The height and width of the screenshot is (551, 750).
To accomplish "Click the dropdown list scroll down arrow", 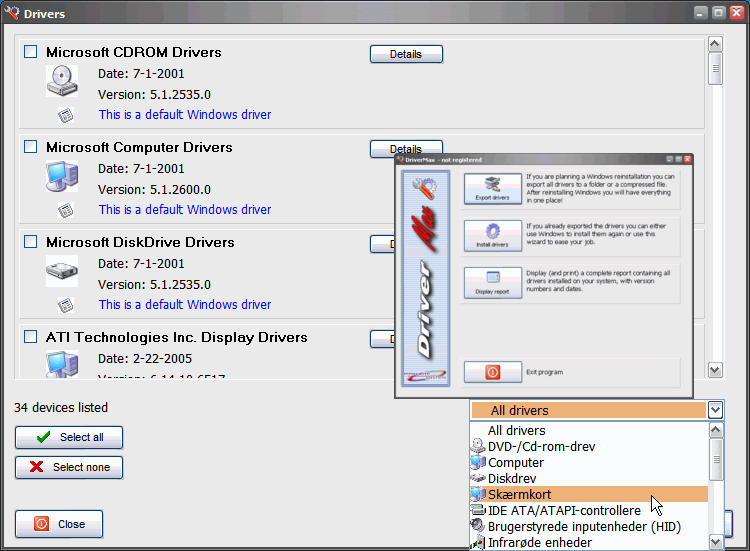I will tap(716, 542).
